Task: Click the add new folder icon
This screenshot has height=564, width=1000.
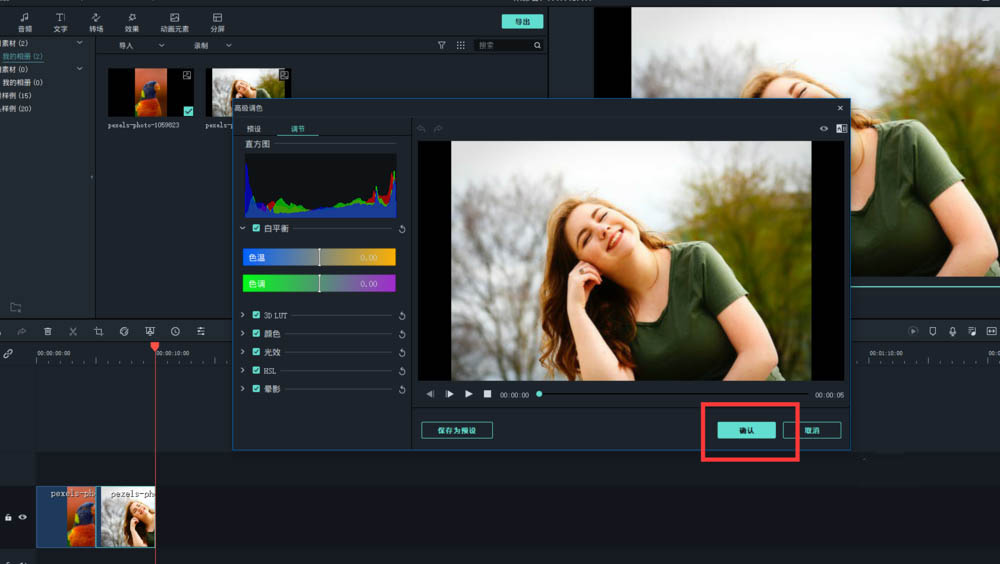Action: (x=16, y=308)
